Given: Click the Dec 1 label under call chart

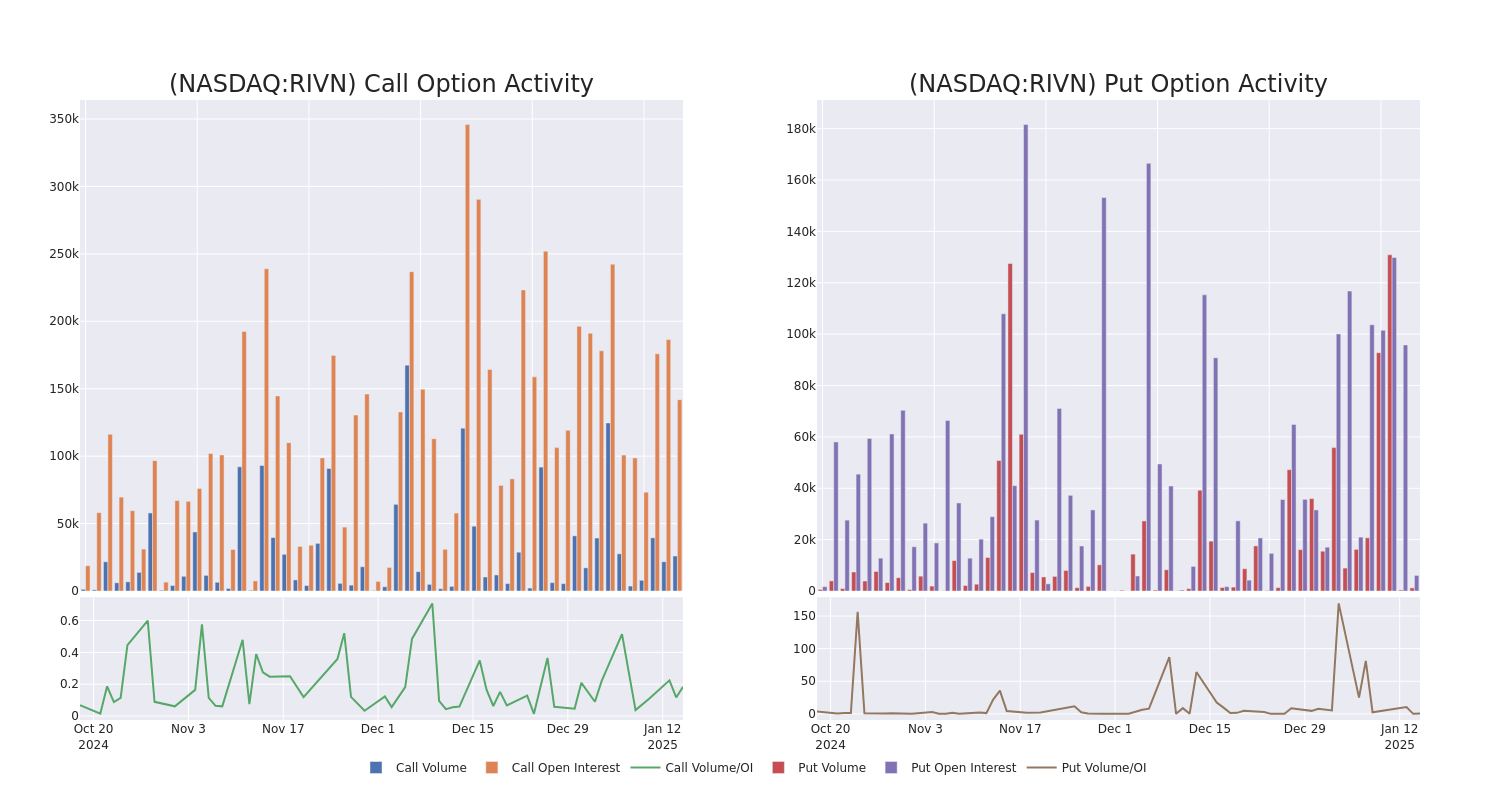Looking at the screenshot, I should tap(378, 729).
